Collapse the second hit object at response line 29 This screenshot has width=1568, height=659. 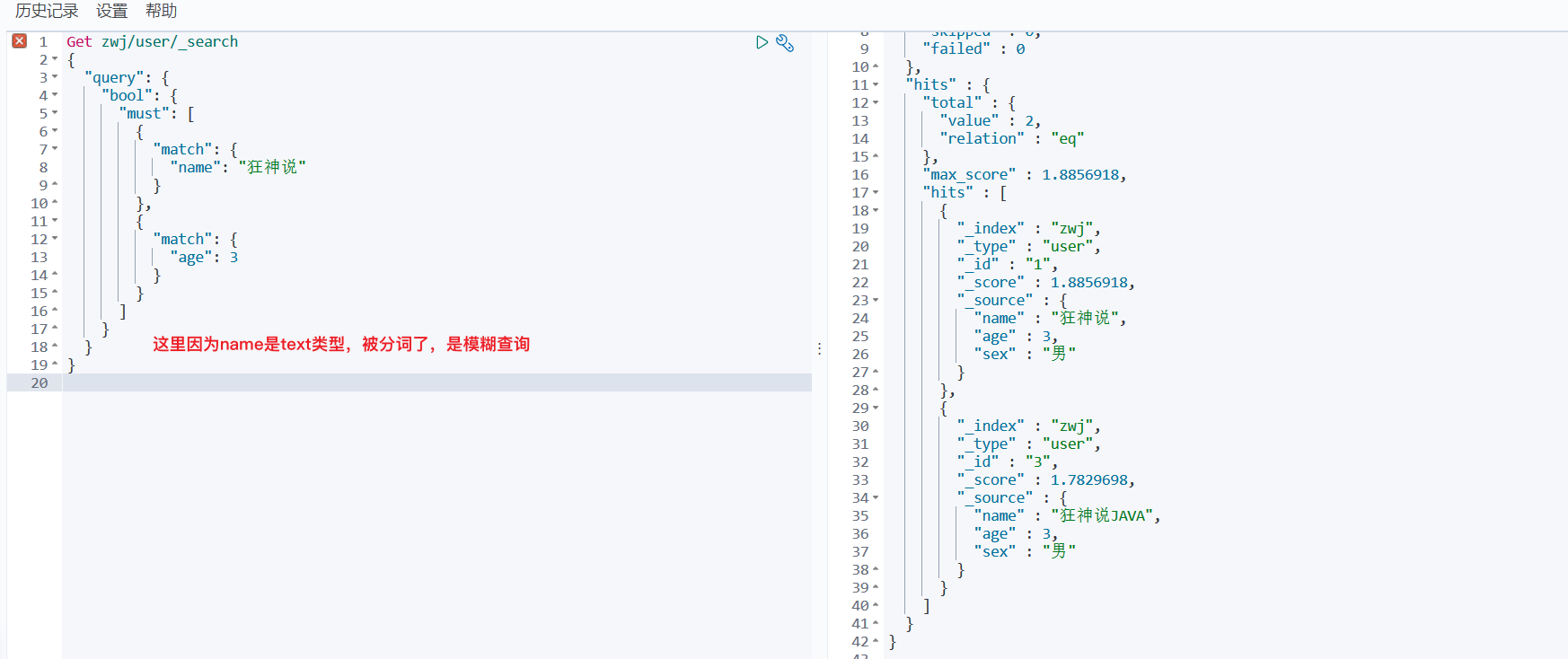pos(876,408)
